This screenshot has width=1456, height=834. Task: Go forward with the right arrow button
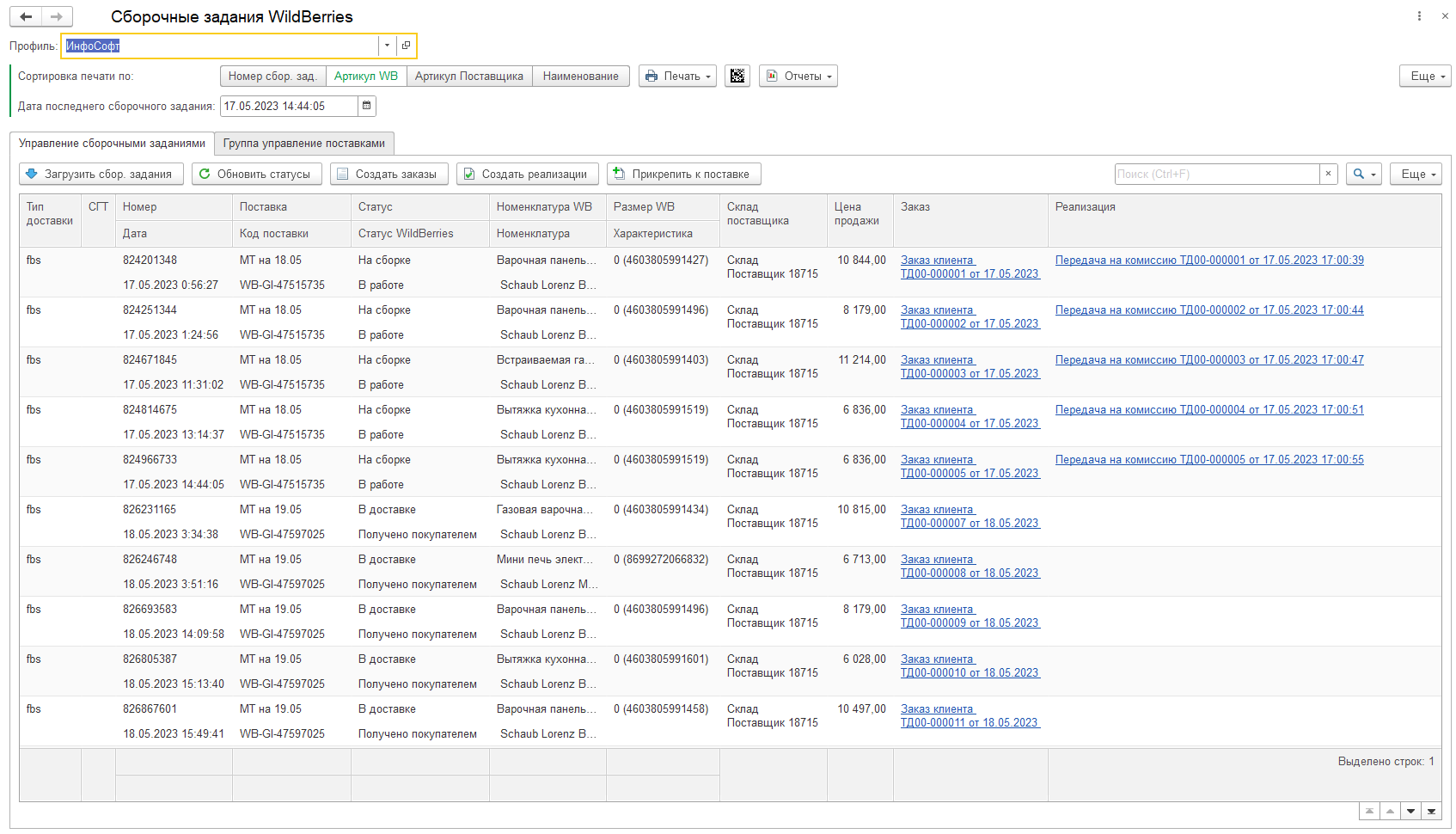click(x=57, y=16)
